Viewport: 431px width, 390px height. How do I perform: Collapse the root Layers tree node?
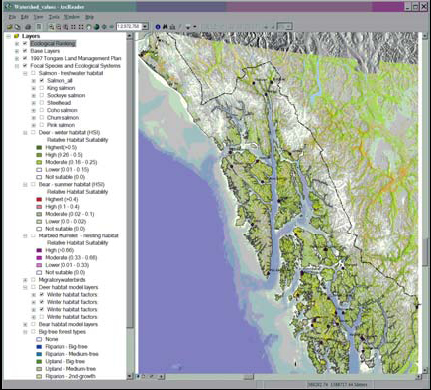click(8, 36)
